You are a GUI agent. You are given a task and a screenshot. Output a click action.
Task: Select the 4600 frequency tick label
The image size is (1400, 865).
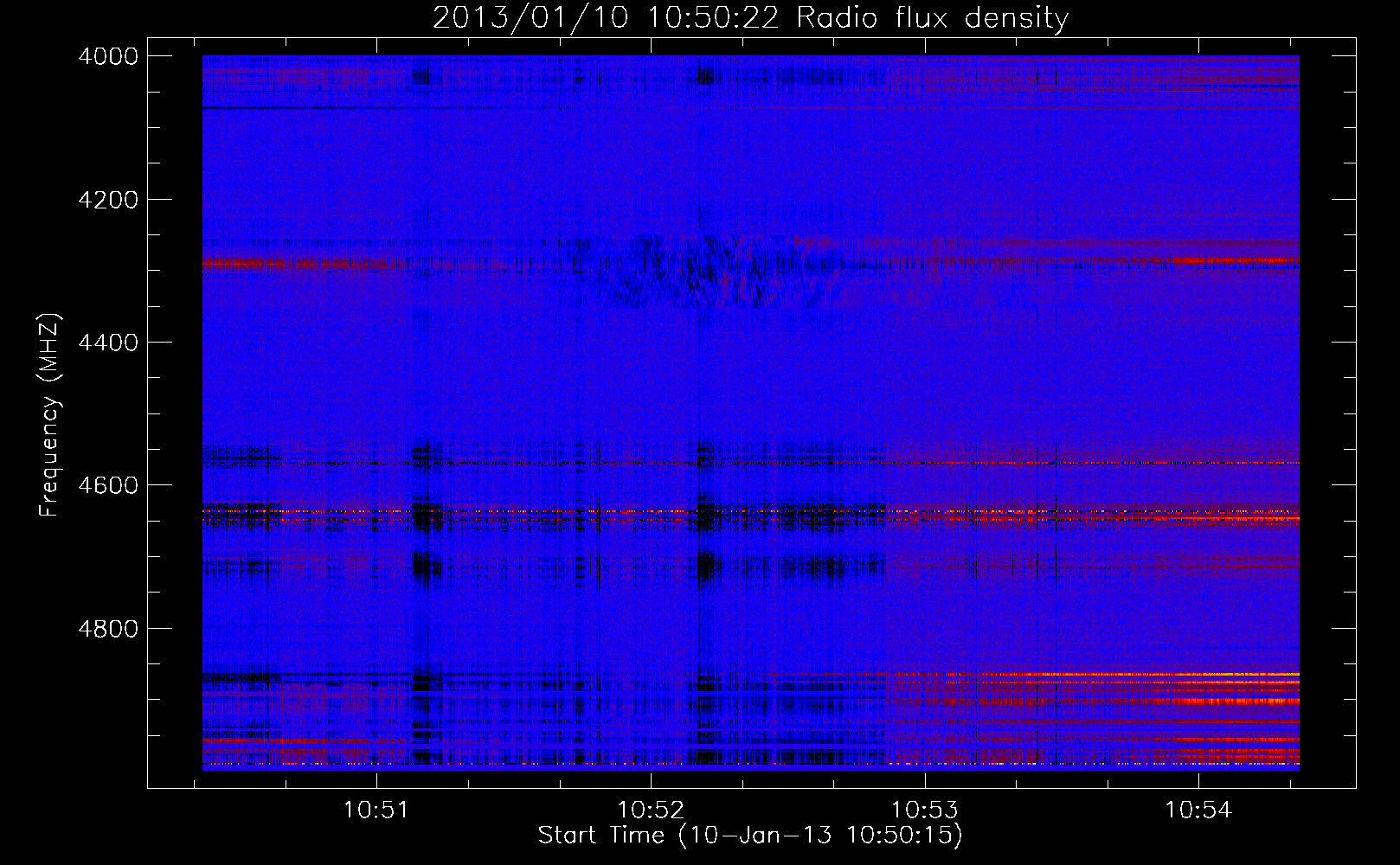point(108,485)
